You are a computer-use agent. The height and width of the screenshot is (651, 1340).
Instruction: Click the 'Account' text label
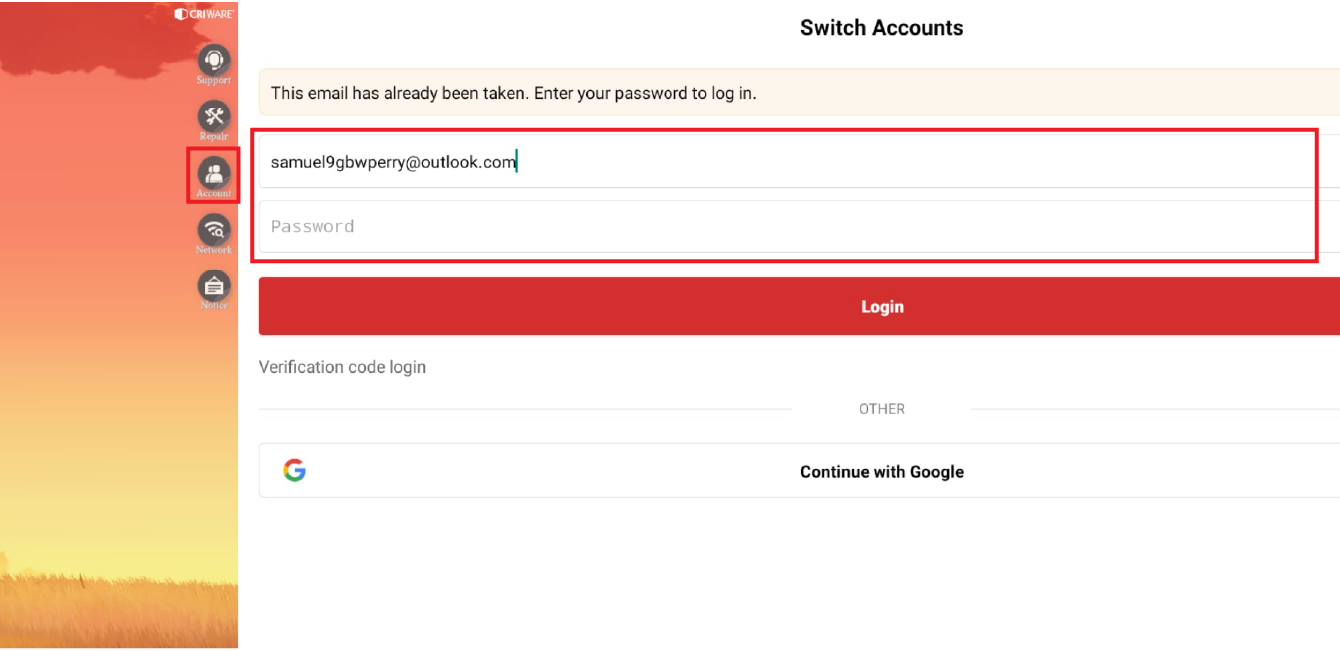(213, 193)
